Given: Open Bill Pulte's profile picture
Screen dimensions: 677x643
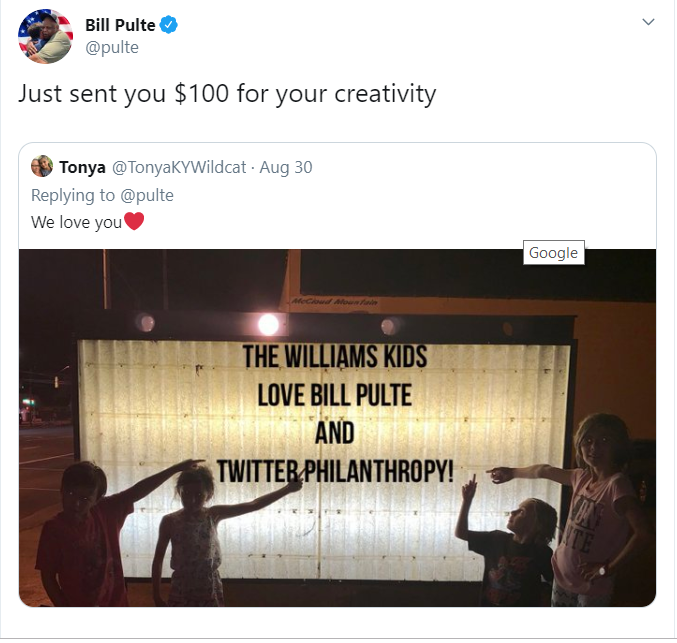Looking at the screenshot, I should click(x=45, y=37).
